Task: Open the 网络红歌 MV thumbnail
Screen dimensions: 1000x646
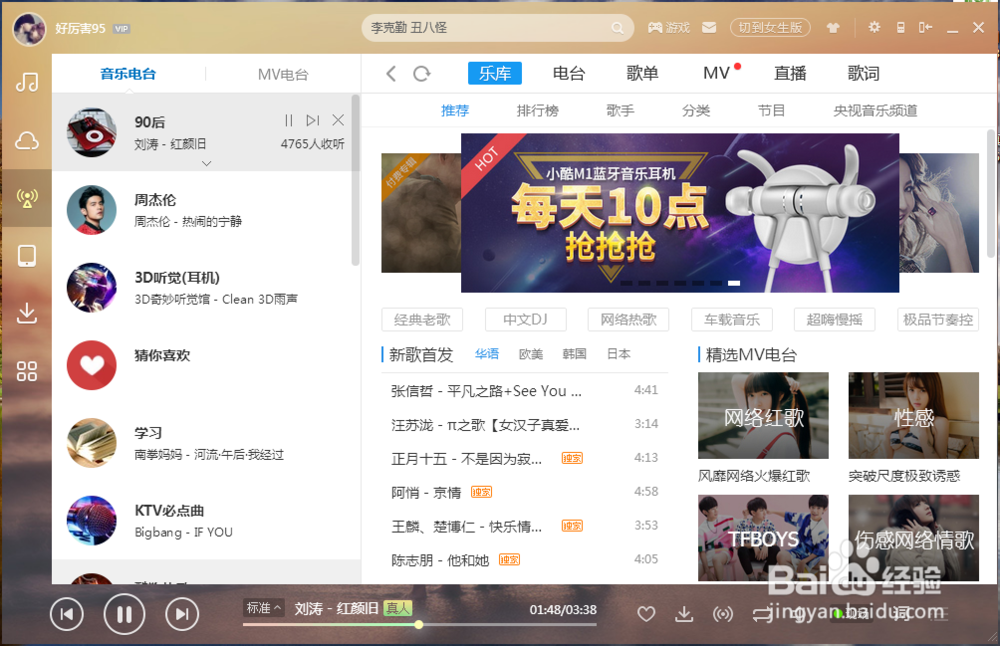Action: [763, 416]
